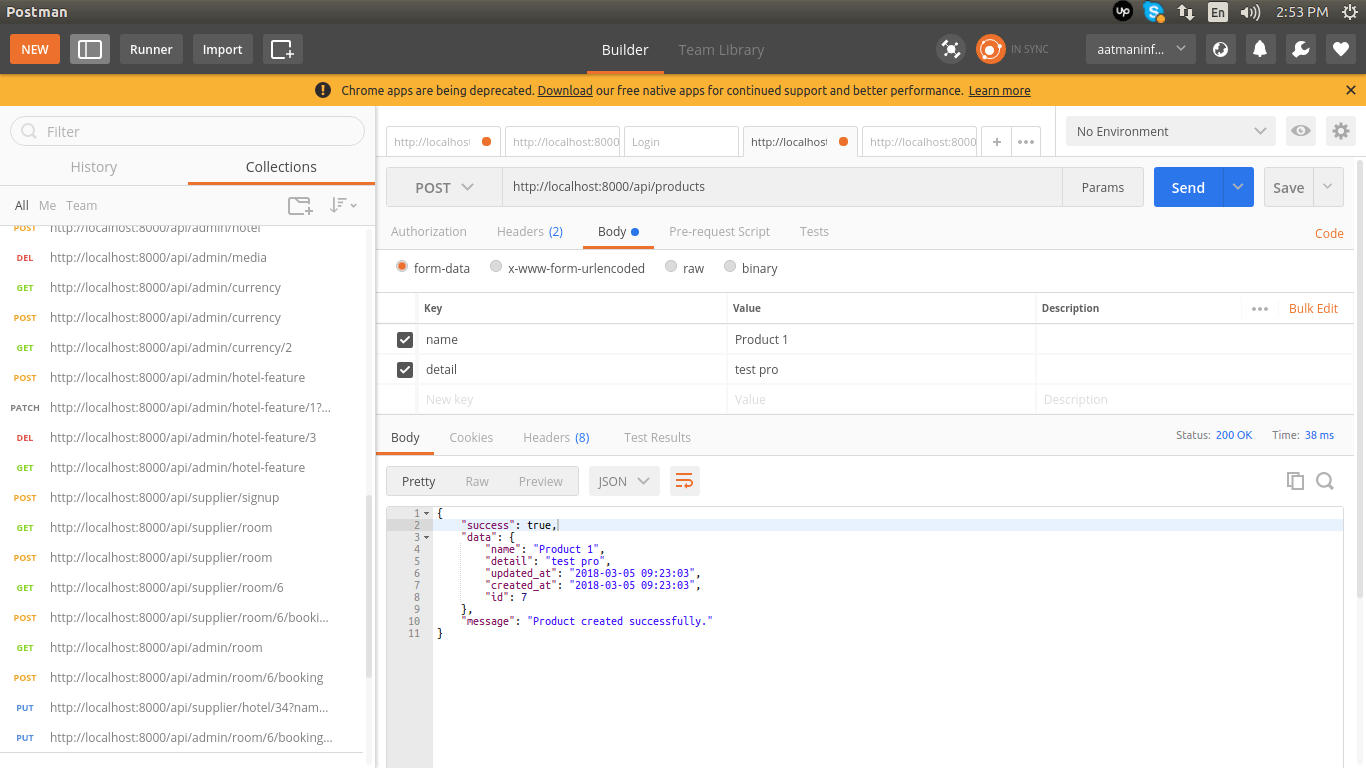
Task: Switch to the History tab
Action: (x=94, y=167)
